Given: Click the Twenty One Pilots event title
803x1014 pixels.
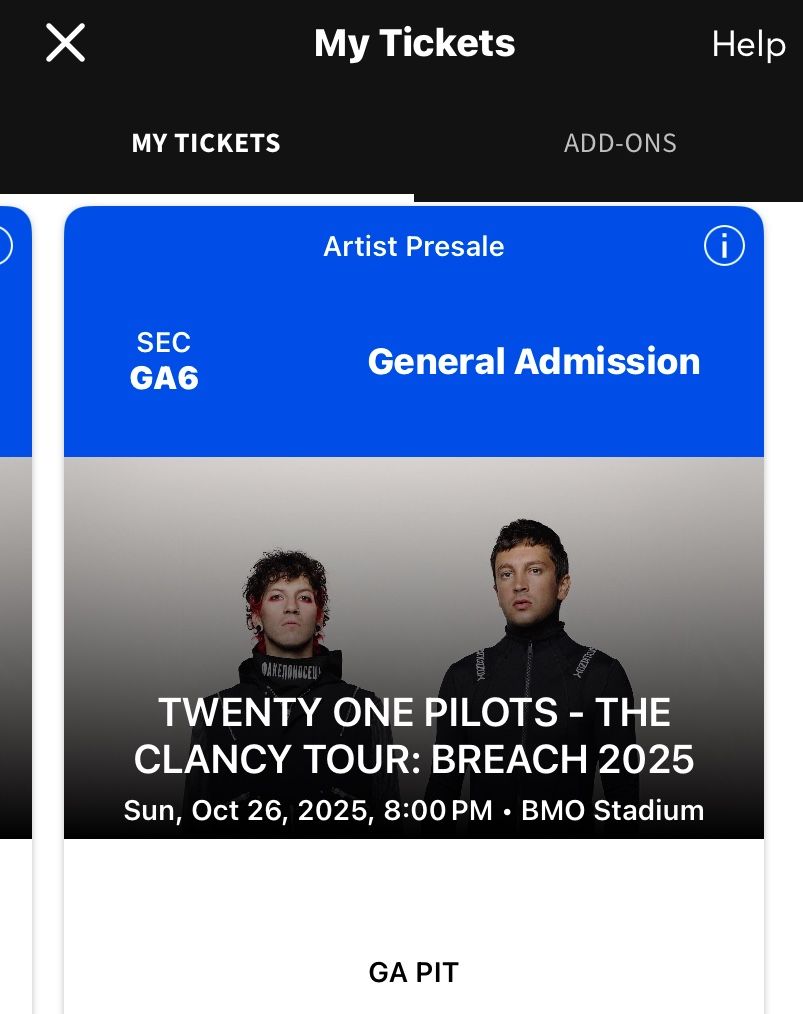Looking at the screenshot, I should (x=413, y=736).
